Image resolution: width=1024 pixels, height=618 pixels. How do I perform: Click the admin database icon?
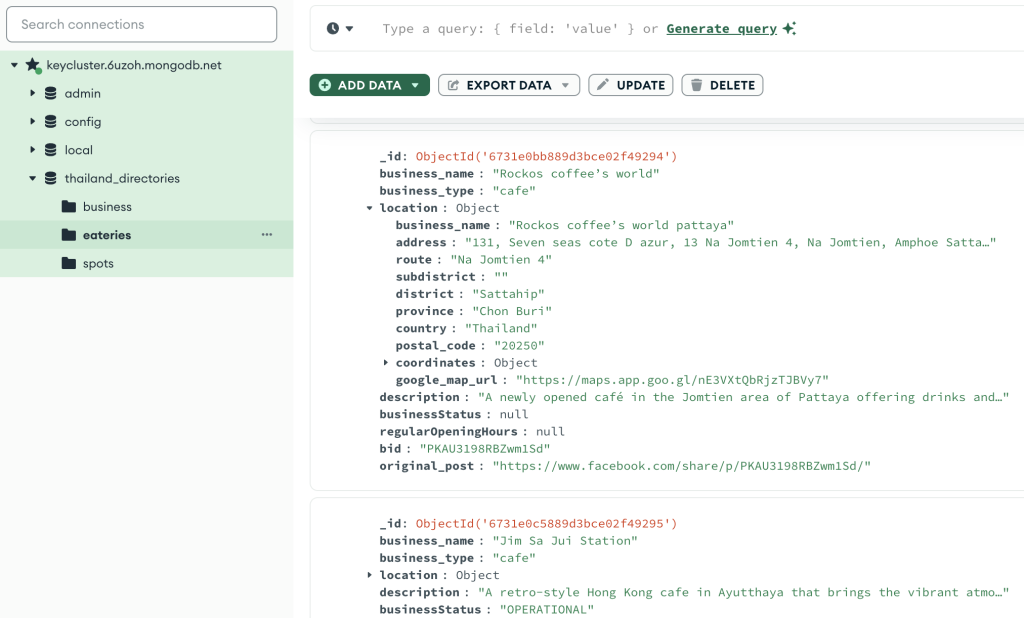[50, 93]
